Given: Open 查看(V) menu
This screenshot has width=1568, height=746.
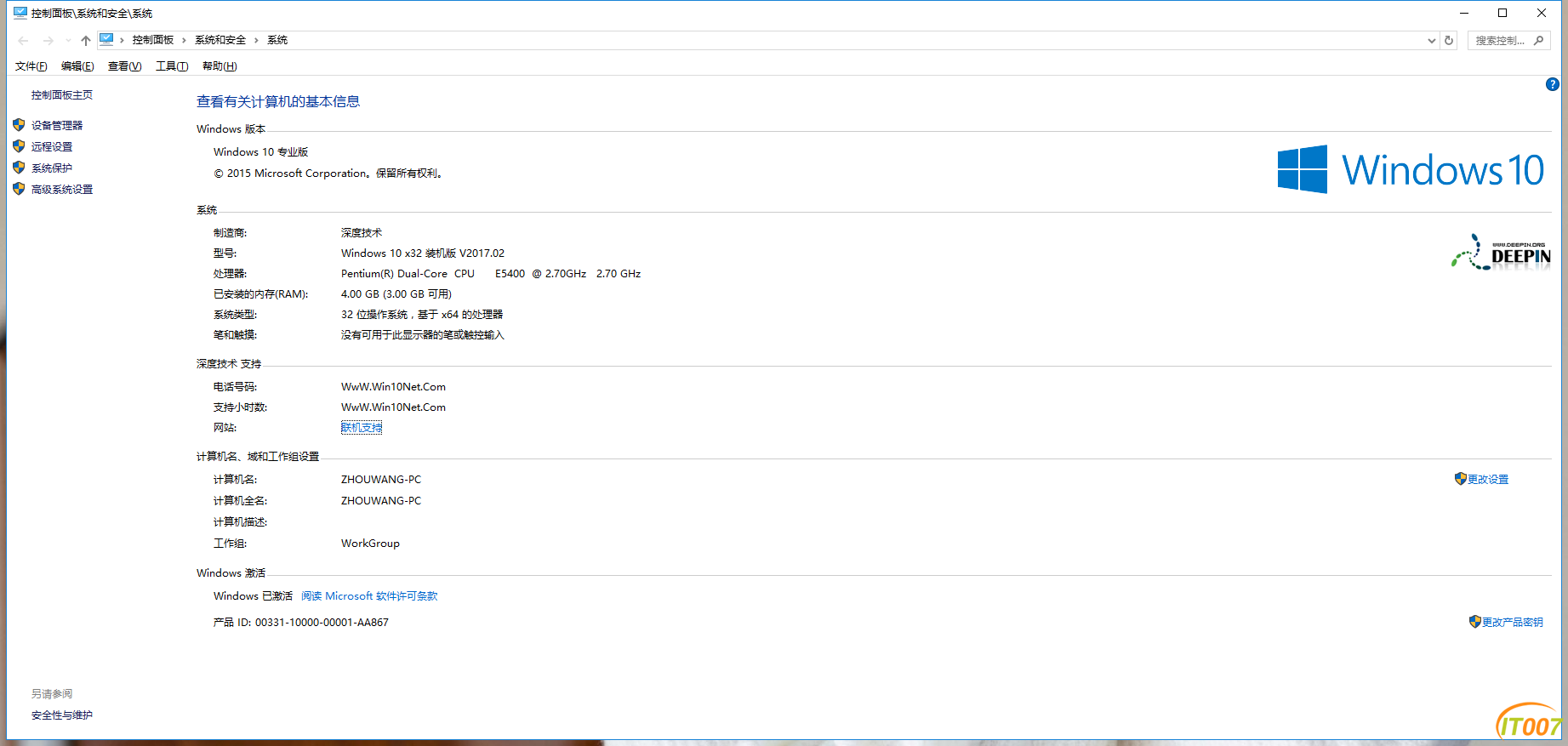Looking at the screenshot, I should (124, 66).
